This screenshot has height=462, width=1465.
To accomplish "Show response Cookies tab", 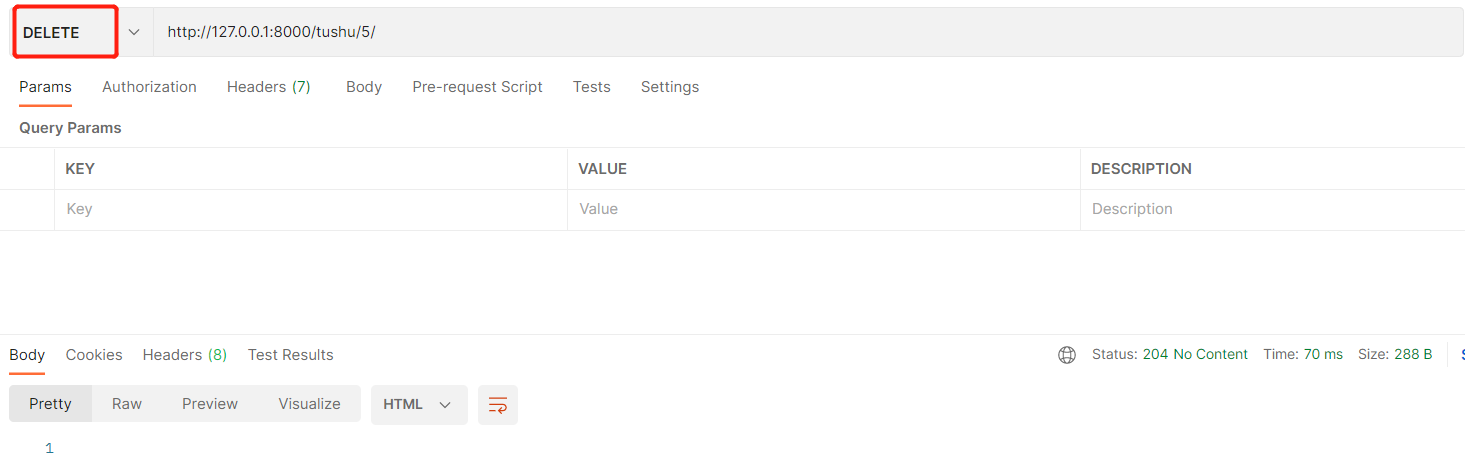I will (x=94, y=355).
